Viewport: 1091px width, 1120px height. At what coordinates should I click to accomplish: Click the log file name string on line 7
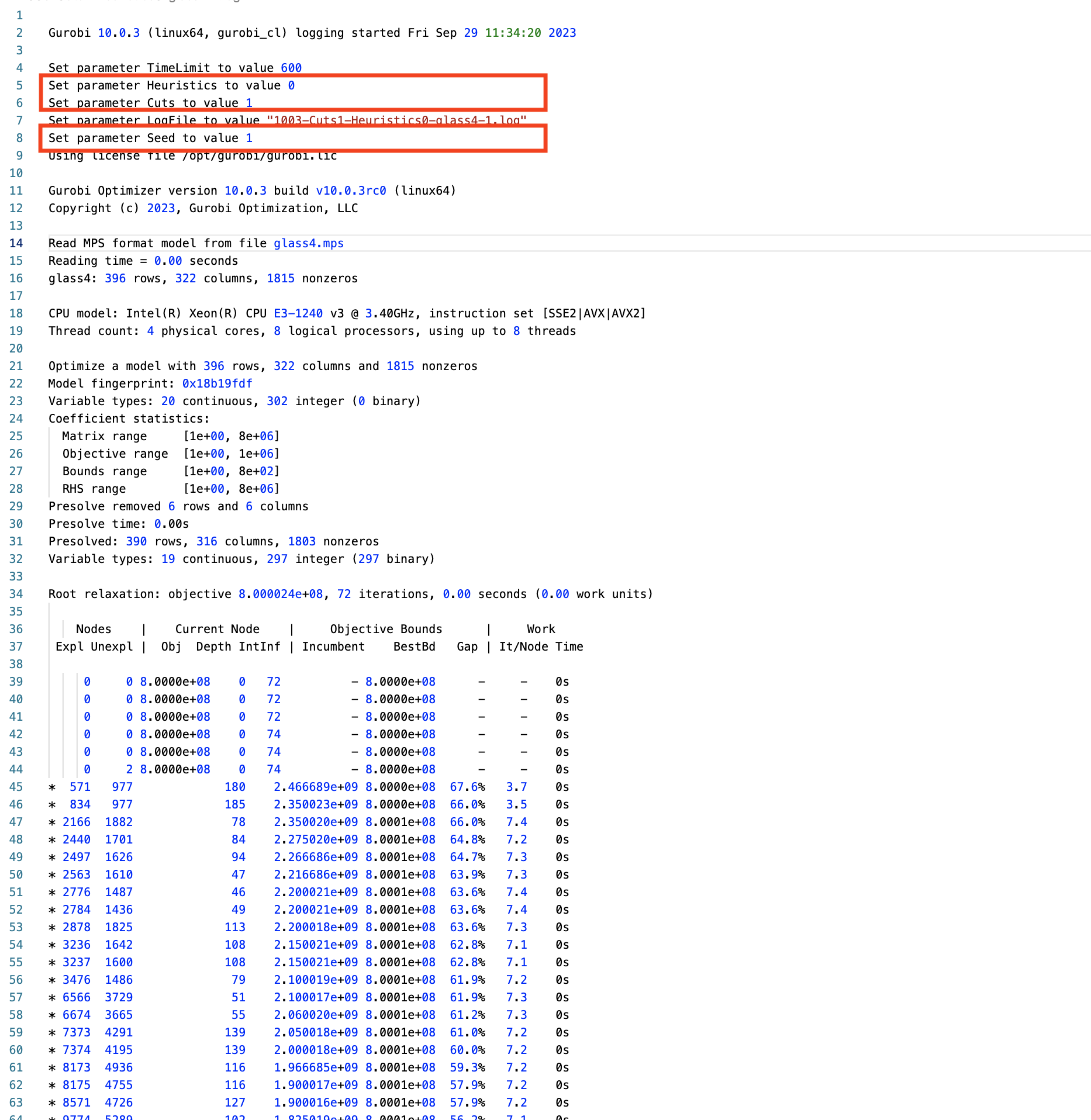pyautogui.click(x=396, y=120)
